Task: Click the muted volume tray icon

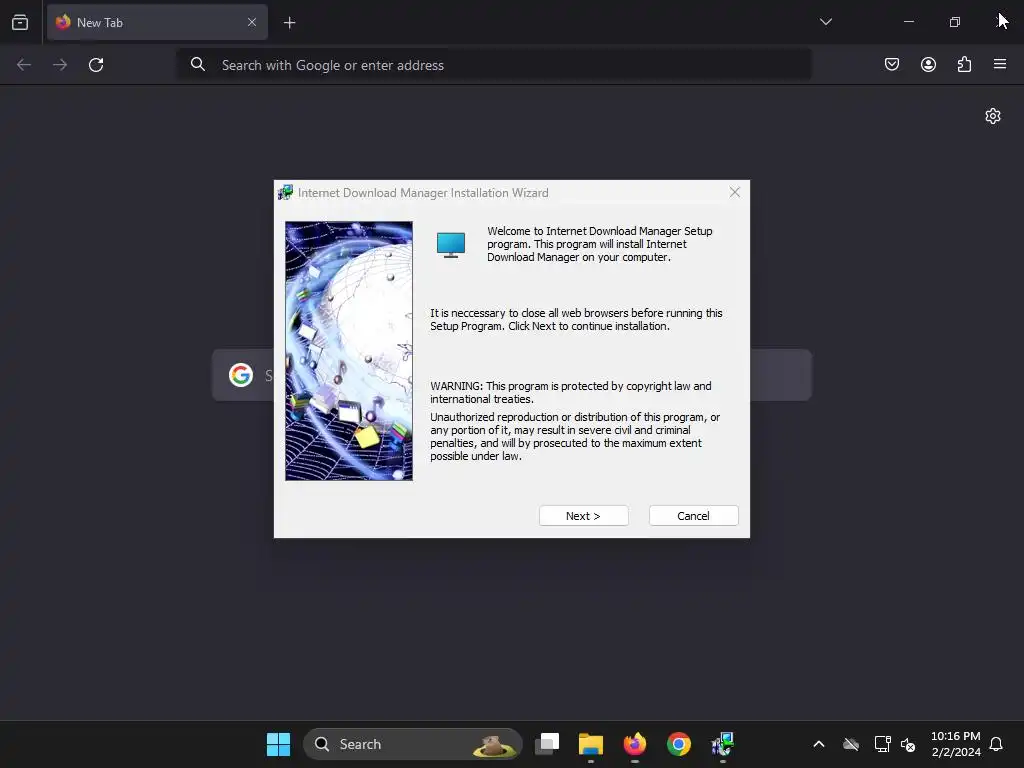Action: point(908,744)
